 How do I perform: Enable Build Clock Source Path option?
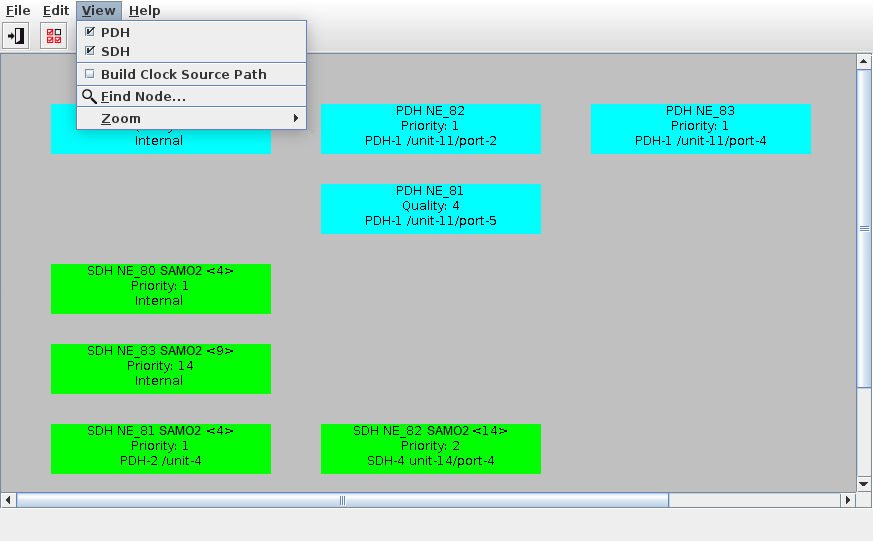[x=90, y=74]
